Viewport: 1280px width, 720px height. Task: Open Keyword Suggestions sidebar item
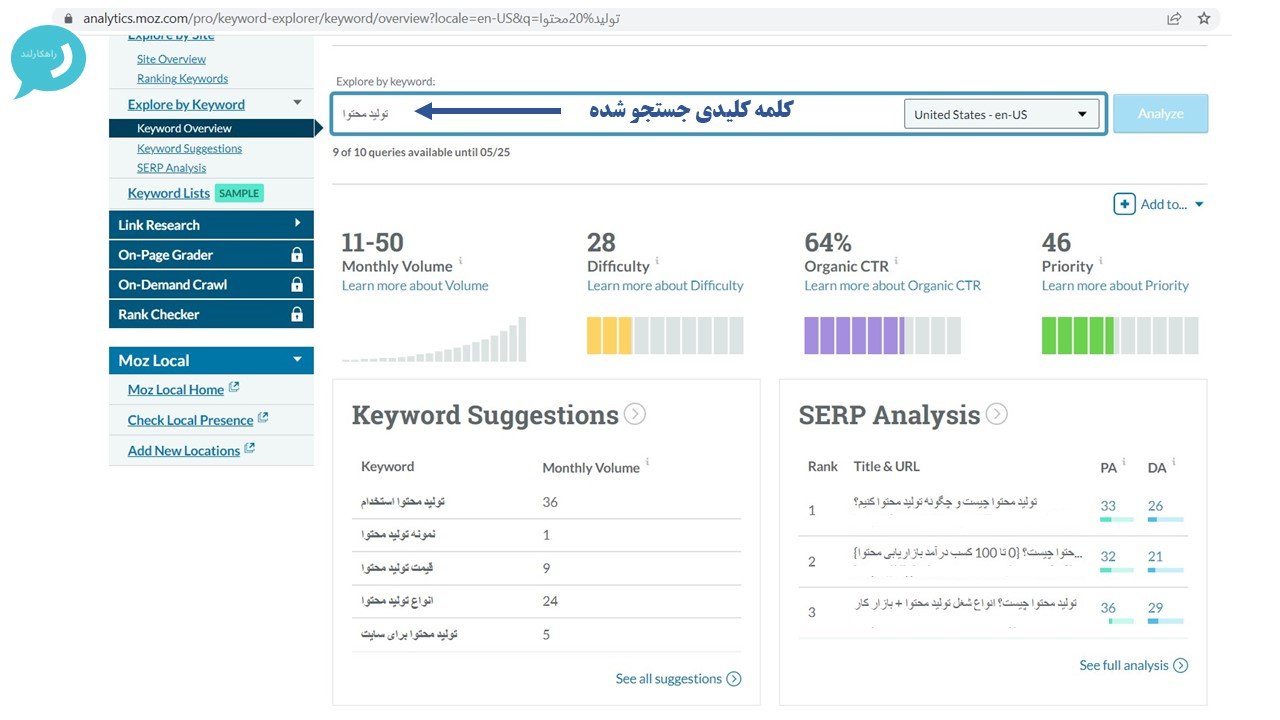[189, 148]
